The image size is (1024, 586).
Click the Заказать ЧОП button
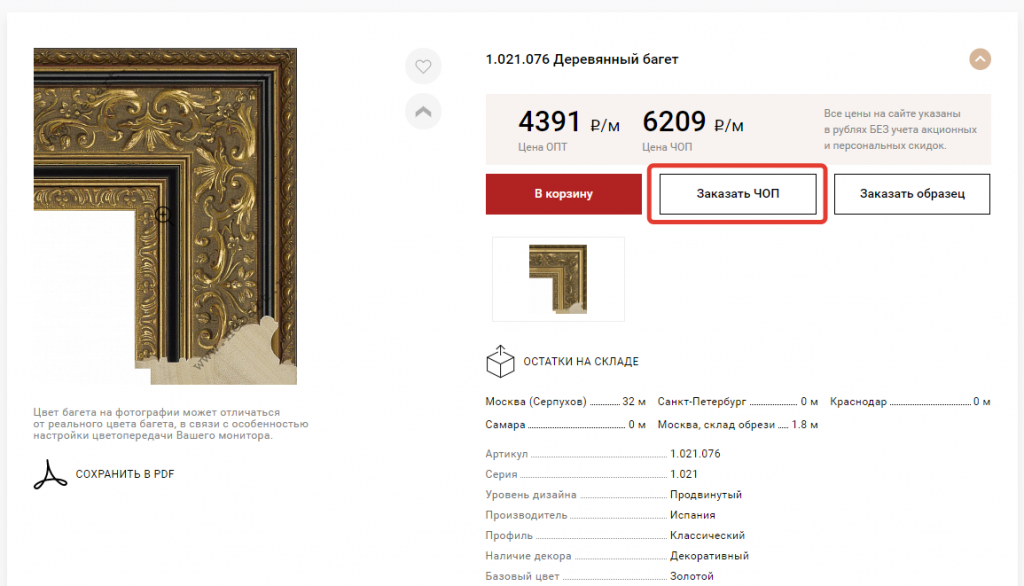pos(738,194)
